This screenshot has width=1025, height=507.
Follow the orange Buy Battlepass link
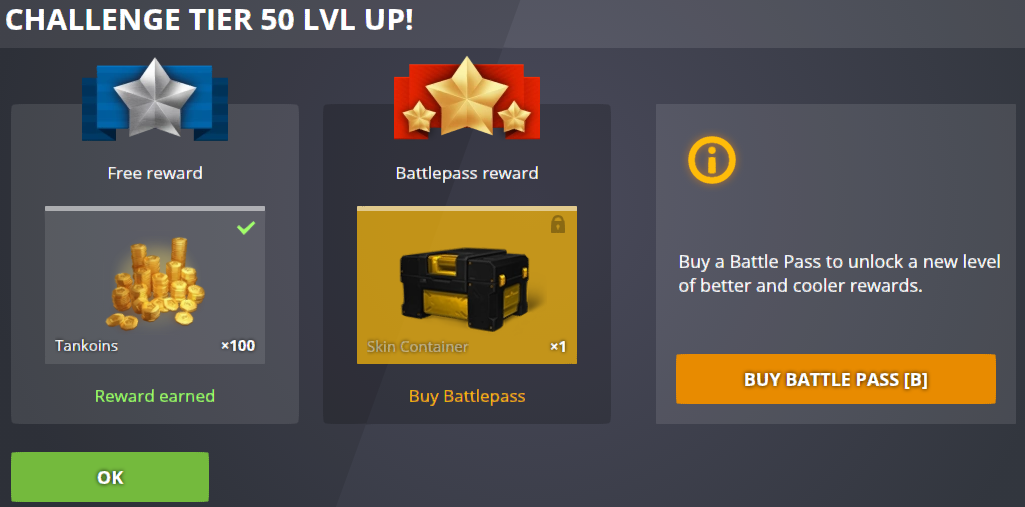(467, 396)
